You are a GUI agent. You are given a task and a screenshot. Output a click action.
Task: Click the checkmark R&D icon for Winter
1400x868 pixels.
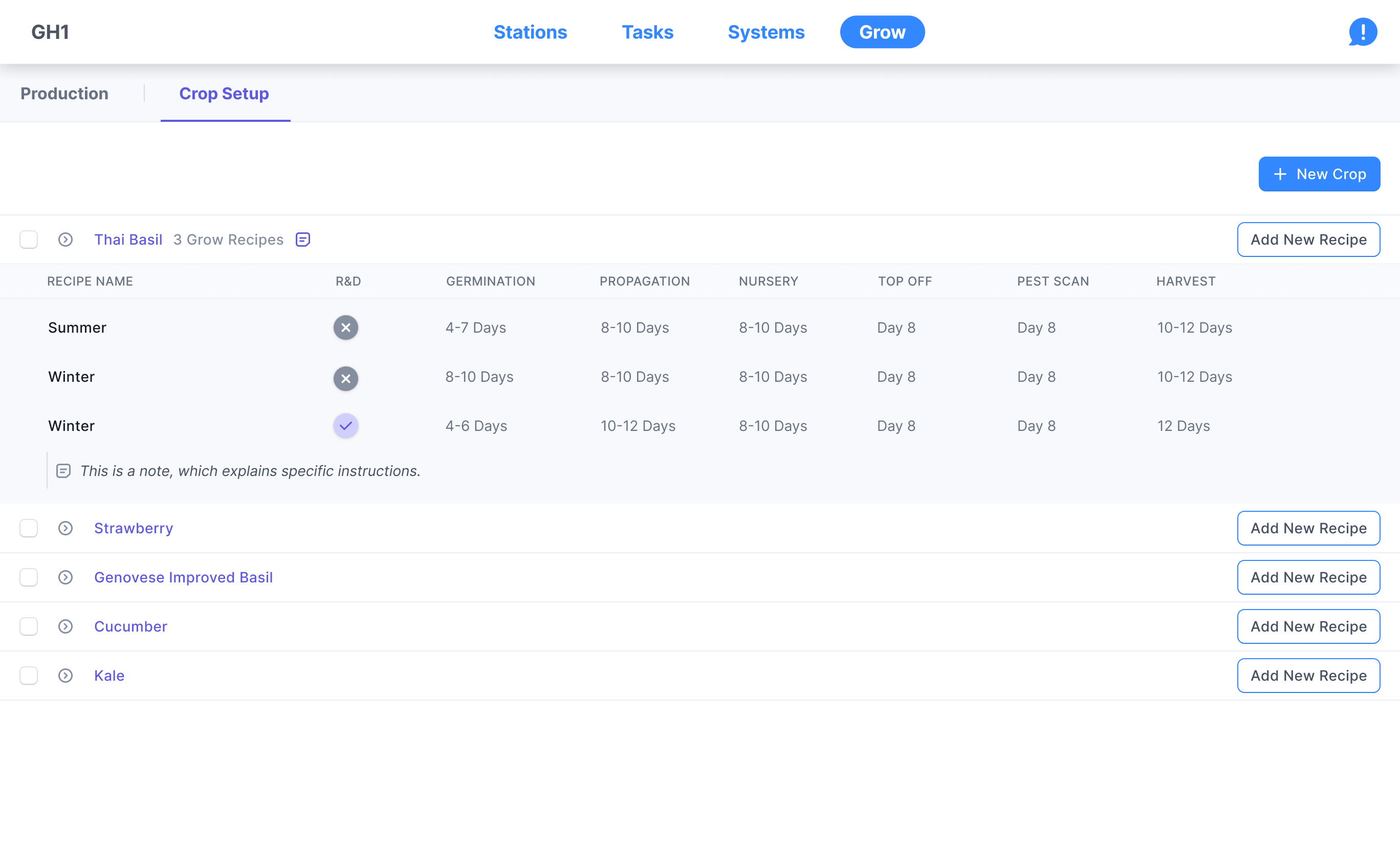tap(345, 426)
